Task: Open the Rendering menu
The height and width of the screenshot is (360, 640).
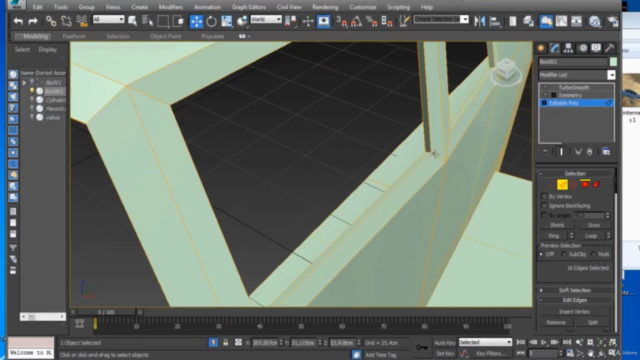Action: (x=325, y=7)
